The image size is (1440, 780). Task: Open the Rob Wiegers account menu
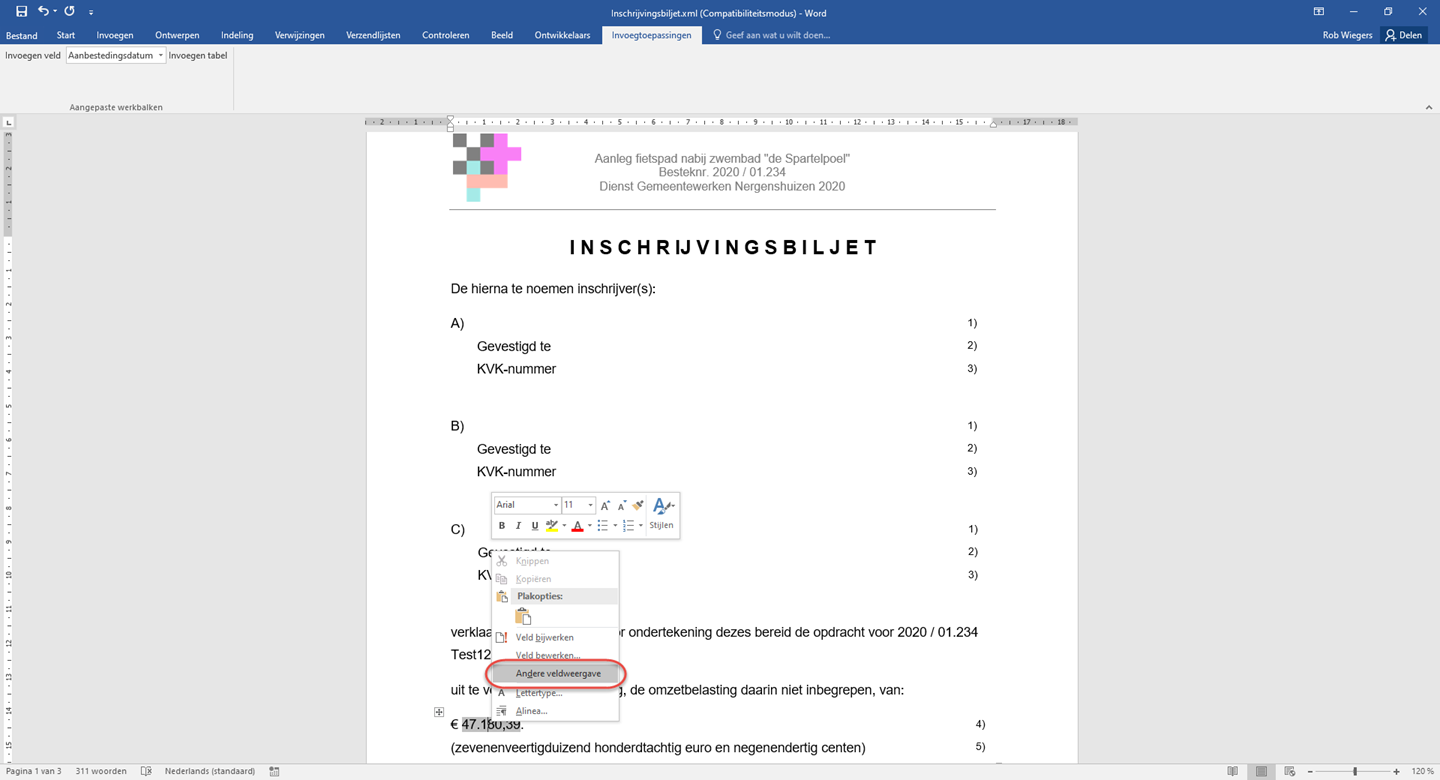coord(1347,35)
